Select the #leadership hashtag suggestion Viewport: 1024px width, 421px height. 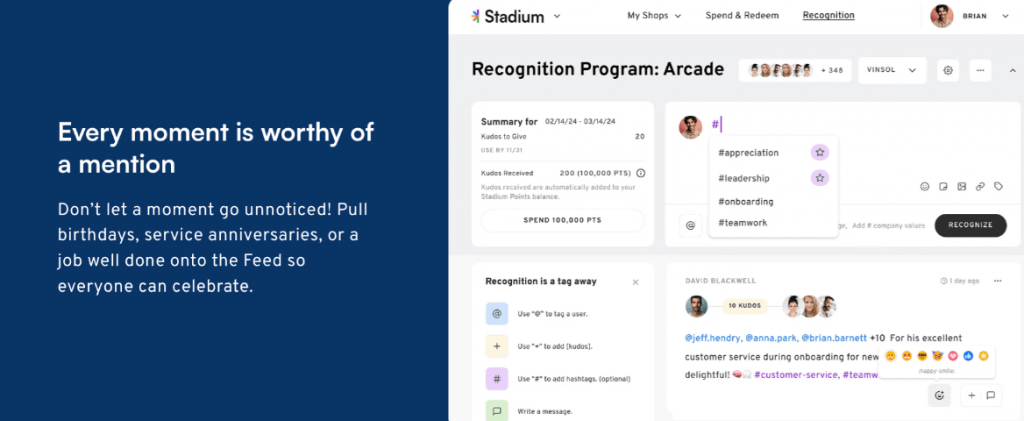pyautogui.click(x=744, y=178)
